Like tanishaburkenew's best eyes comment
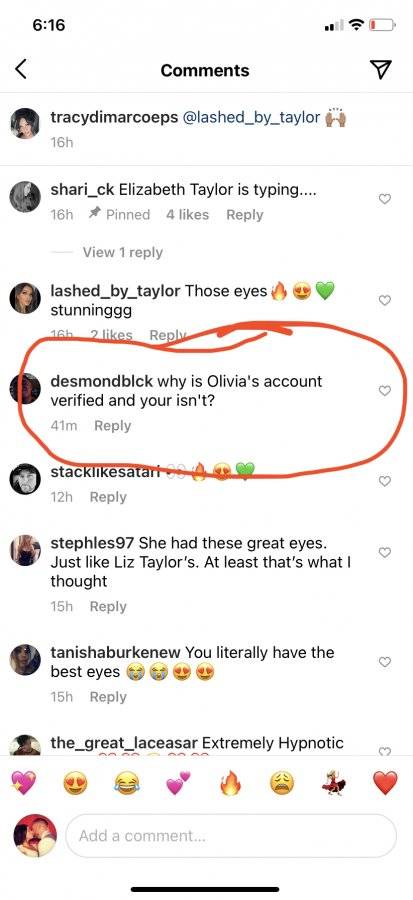This screenshot has width=413, height=900. point(385,662)
